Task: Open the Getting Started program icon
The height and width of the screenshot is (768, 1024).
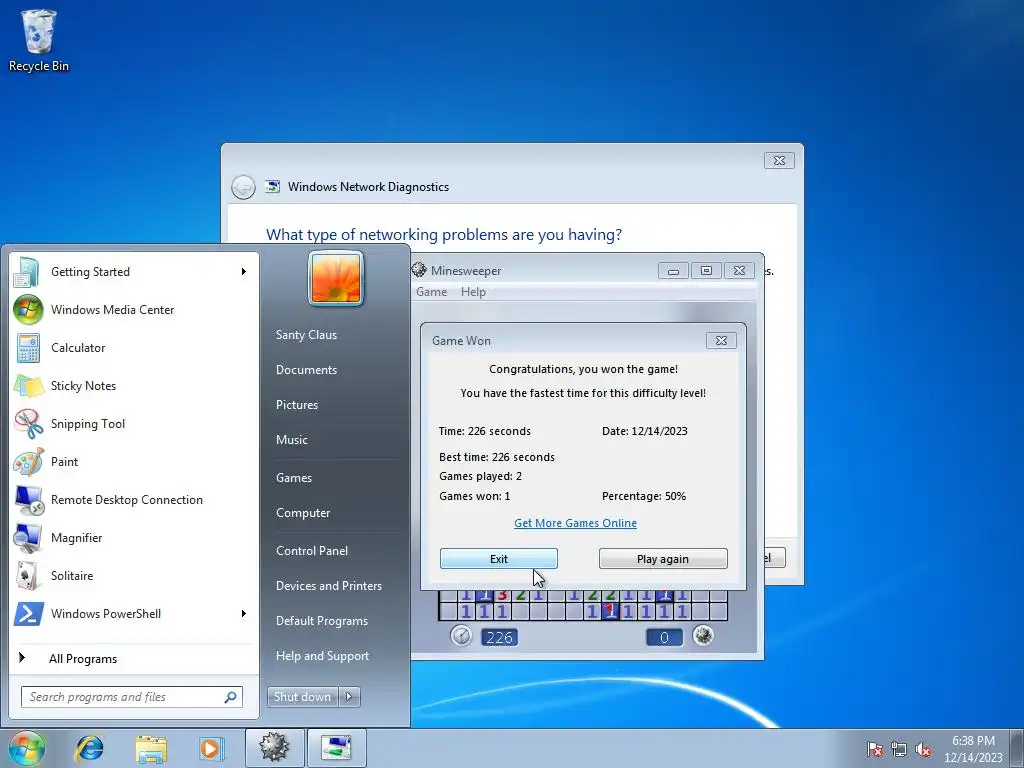Action: click(27, 272)
